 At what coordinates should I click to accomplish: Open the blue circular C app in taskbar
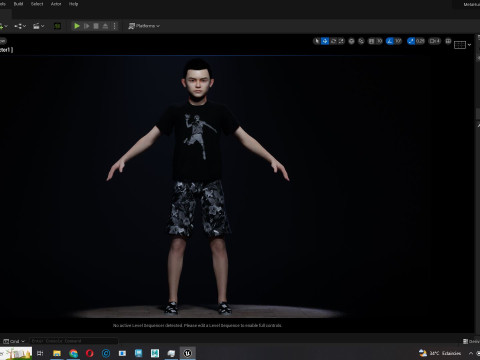point(106,353)
